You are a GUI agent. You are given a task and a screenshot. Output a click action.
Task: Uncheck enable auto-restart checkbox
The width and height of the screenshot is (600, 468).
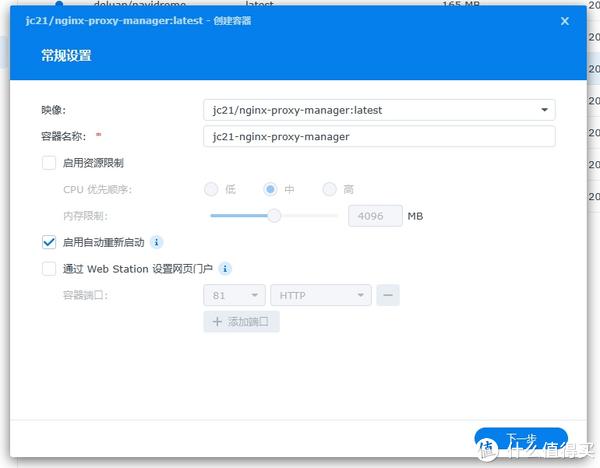[x=49, y=242]
